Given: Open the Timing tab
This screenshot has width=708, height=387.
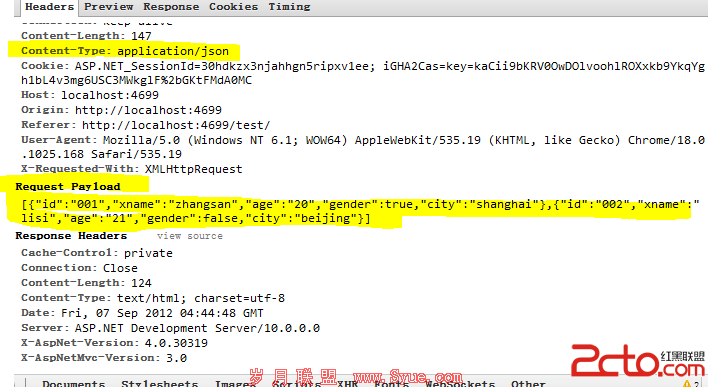Looking at the screenshot, I should coord(289,7).
